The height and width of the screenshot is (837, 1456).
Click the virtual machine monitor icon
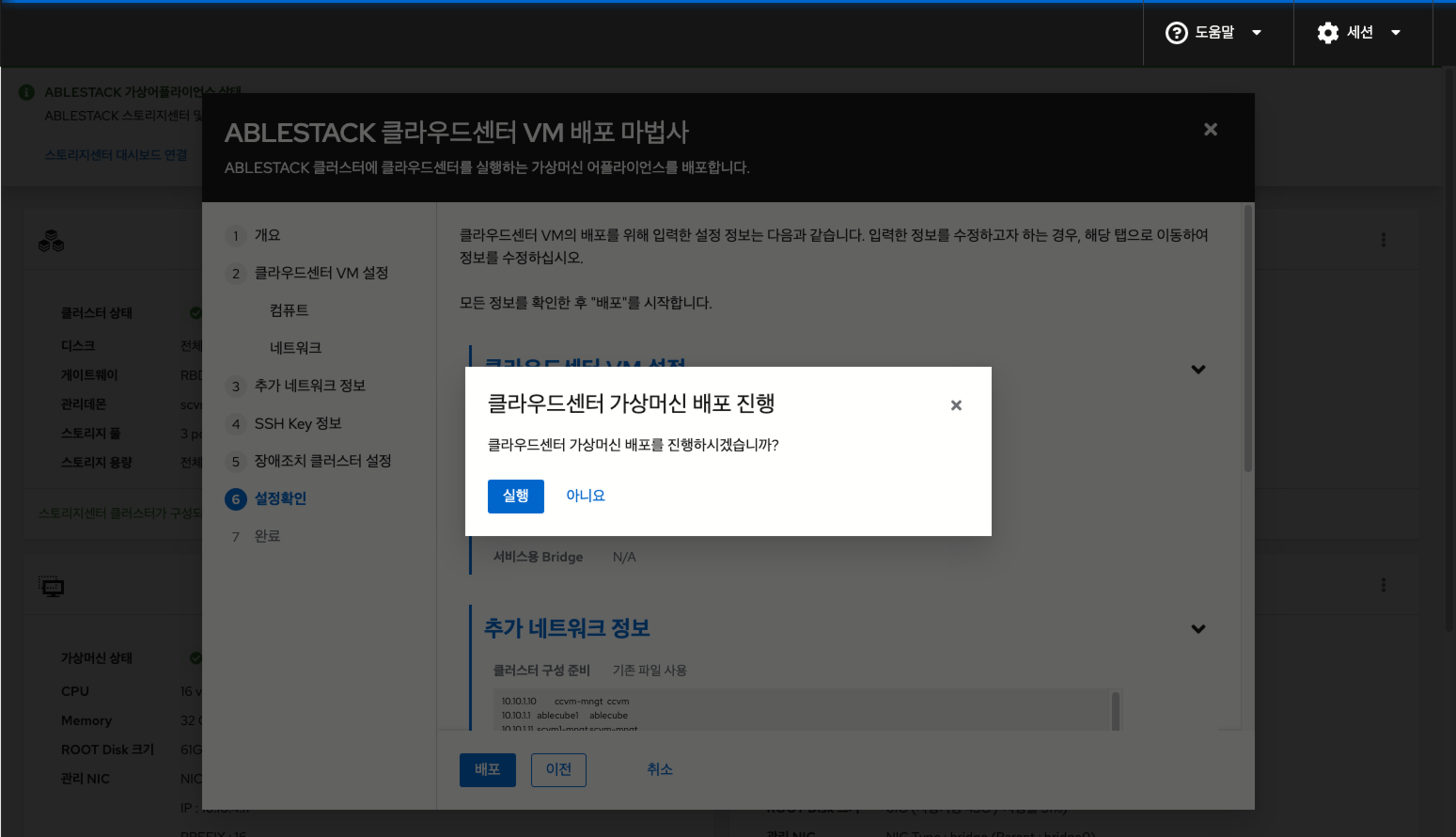click(x=51, y=586)
